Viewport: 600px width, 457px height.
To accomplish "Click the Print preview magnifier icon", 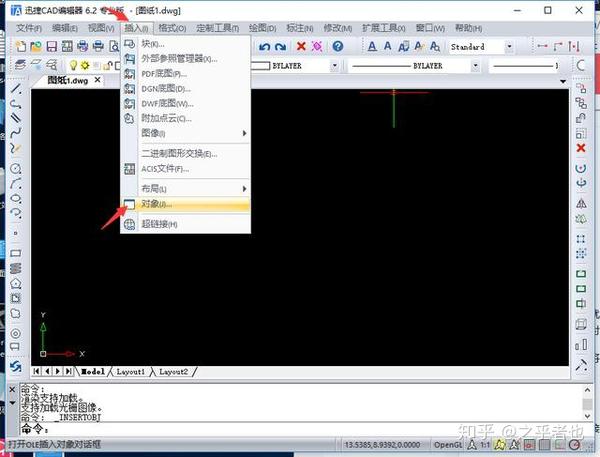I will tap(114, 46).
